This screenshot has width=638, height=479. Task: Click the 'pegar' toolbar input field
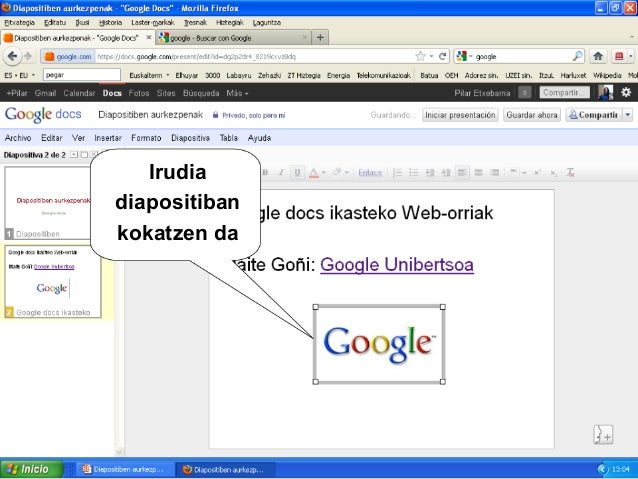click(82, 75)
